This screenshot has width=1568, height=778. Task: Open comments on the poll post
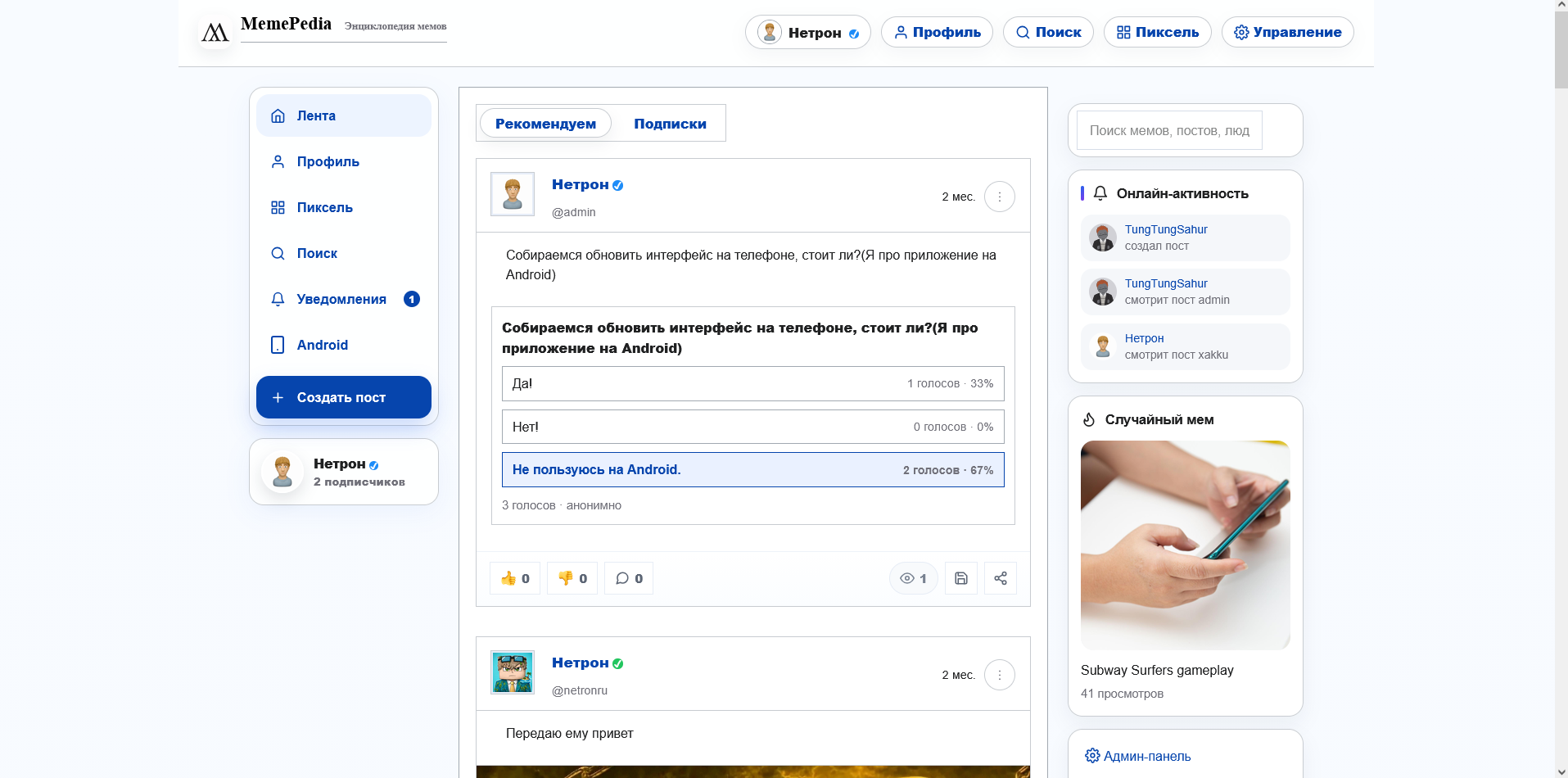pyautogui.click(x=629, y=578)
